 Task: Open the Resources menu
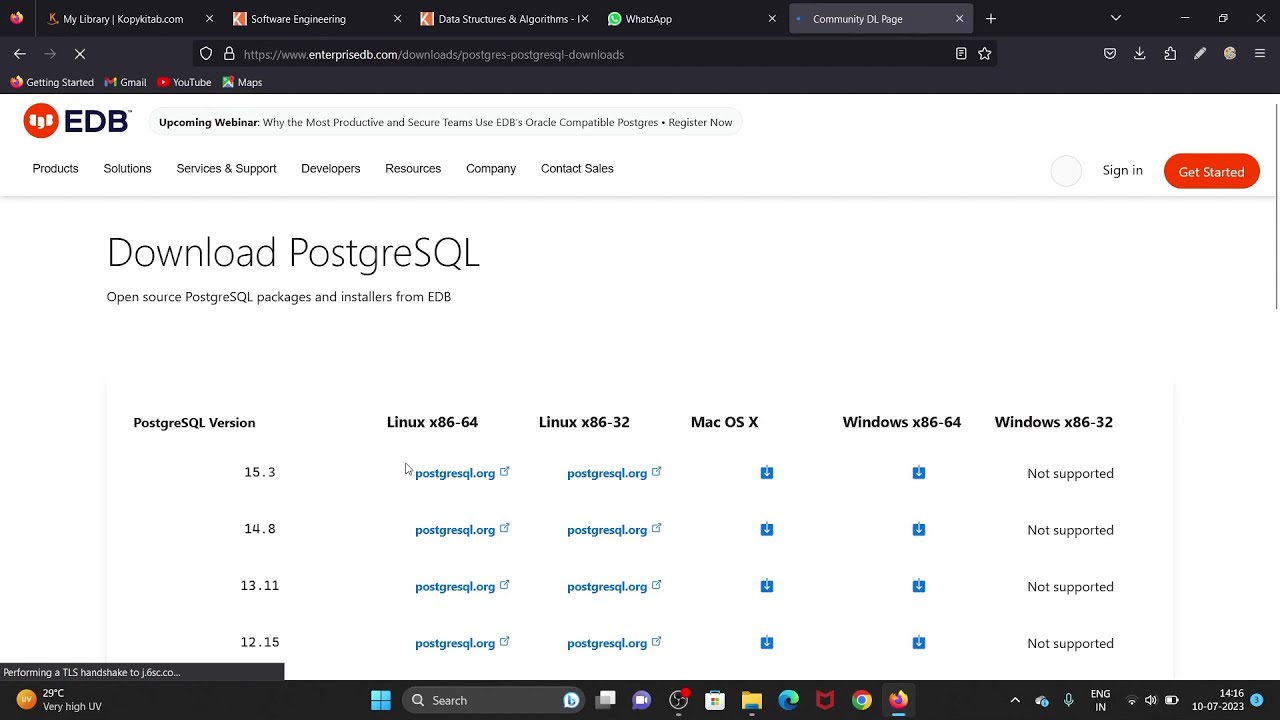[413, 169]
